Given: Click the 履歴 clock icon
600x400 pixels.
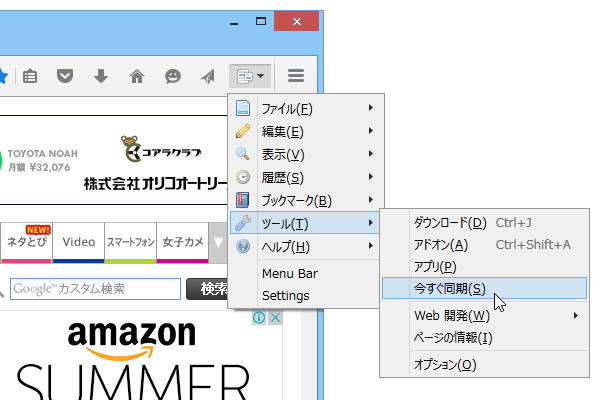Looking at the screenshot, I should (243, 177).
